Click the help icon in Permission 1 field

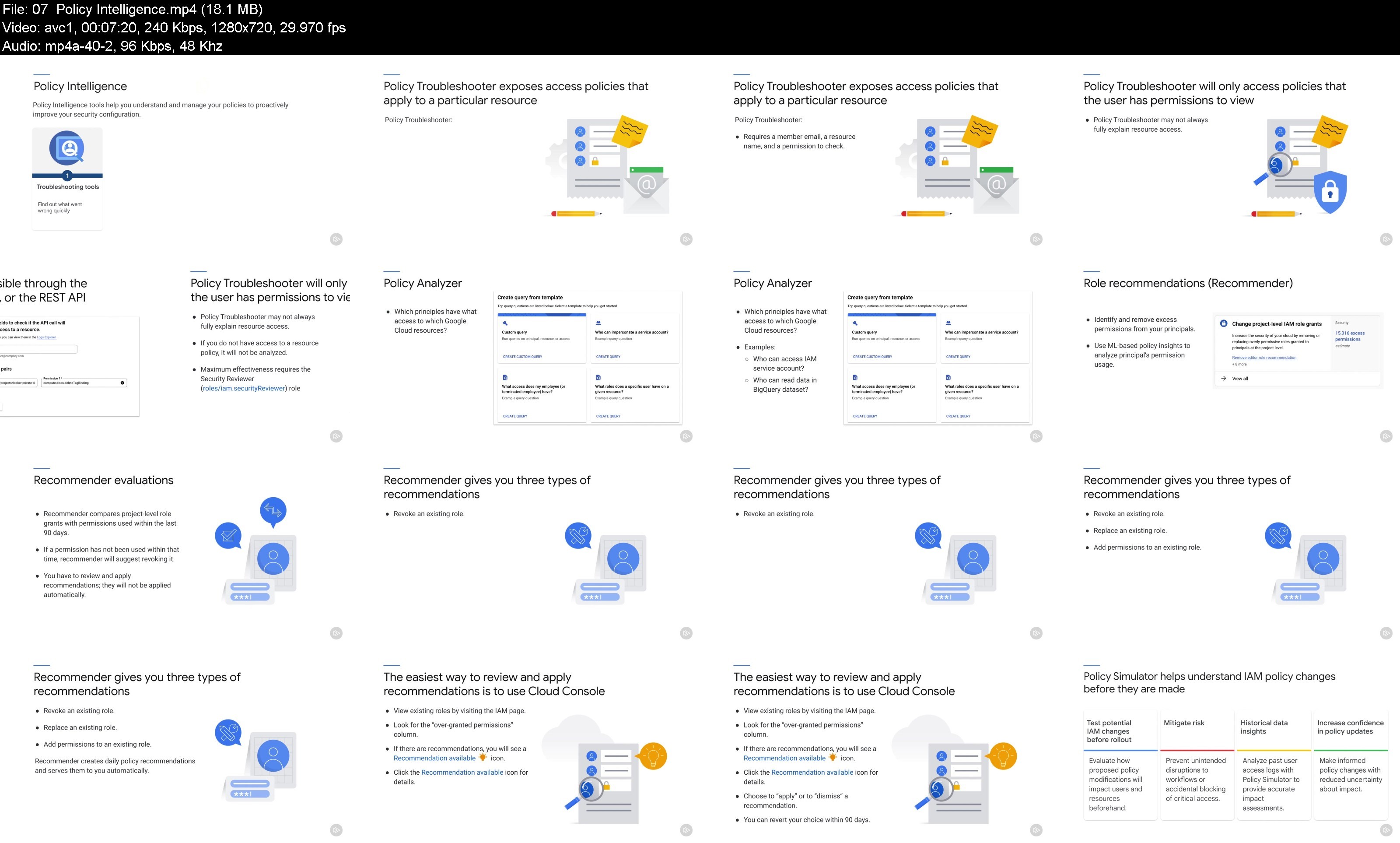[122, 383]
